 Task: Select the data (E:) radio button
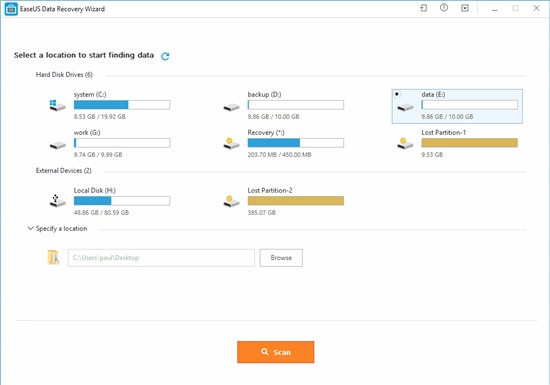click(397, 94)
